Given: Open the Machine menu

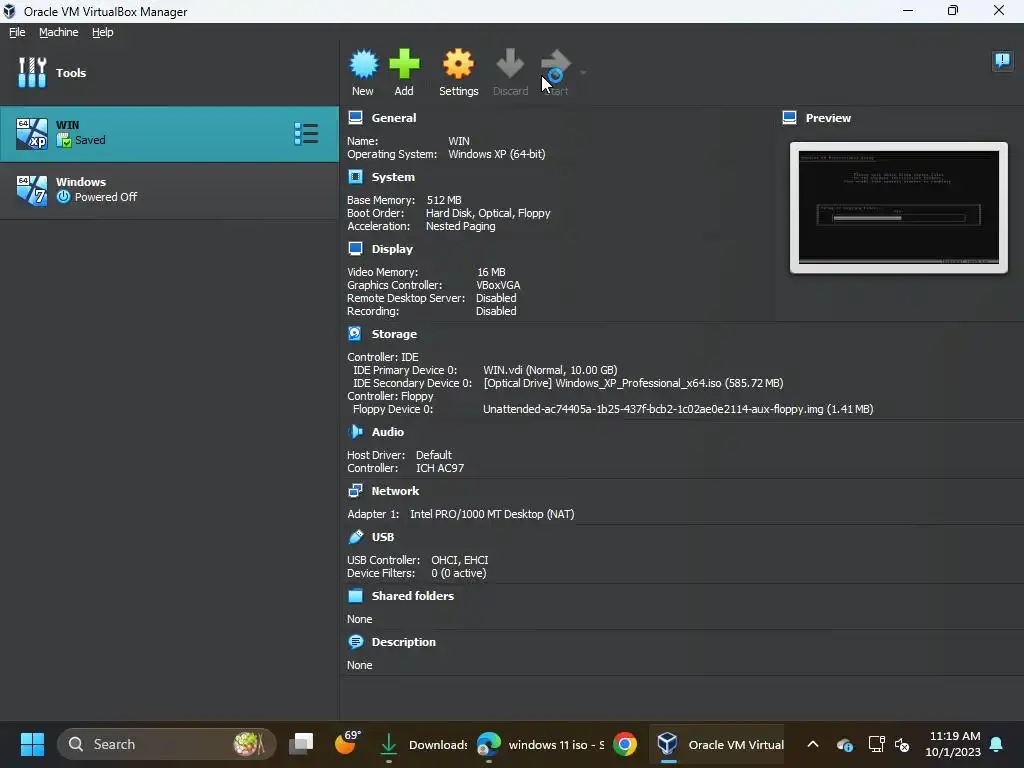Looking at the screenshot, I should click(58, 32).
